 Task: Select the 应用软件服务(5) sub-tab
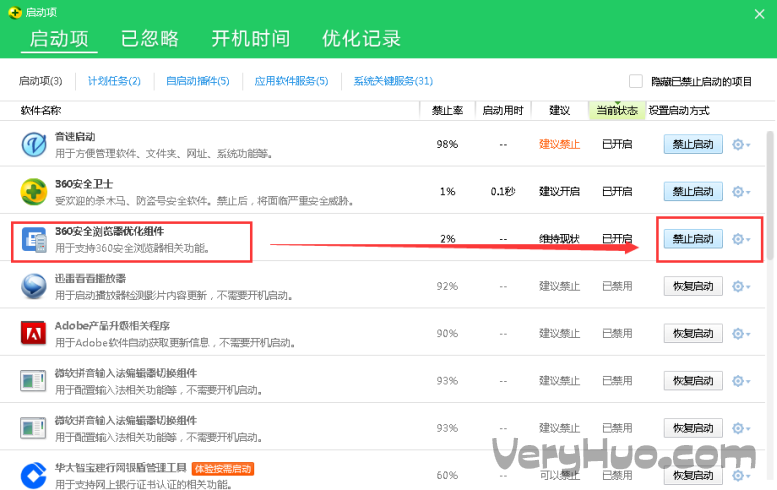[x=291, y=81]
